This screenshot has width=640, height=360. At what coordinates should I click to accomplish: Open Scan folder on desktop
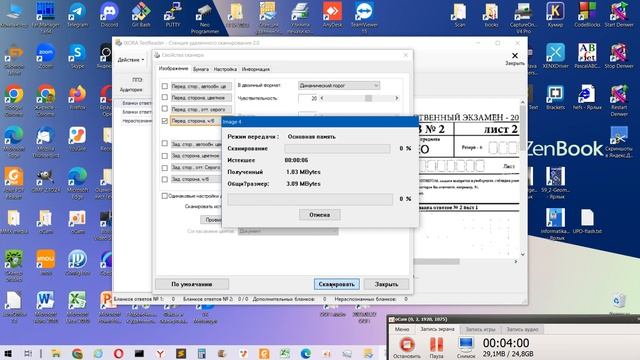tap(460, 15)
